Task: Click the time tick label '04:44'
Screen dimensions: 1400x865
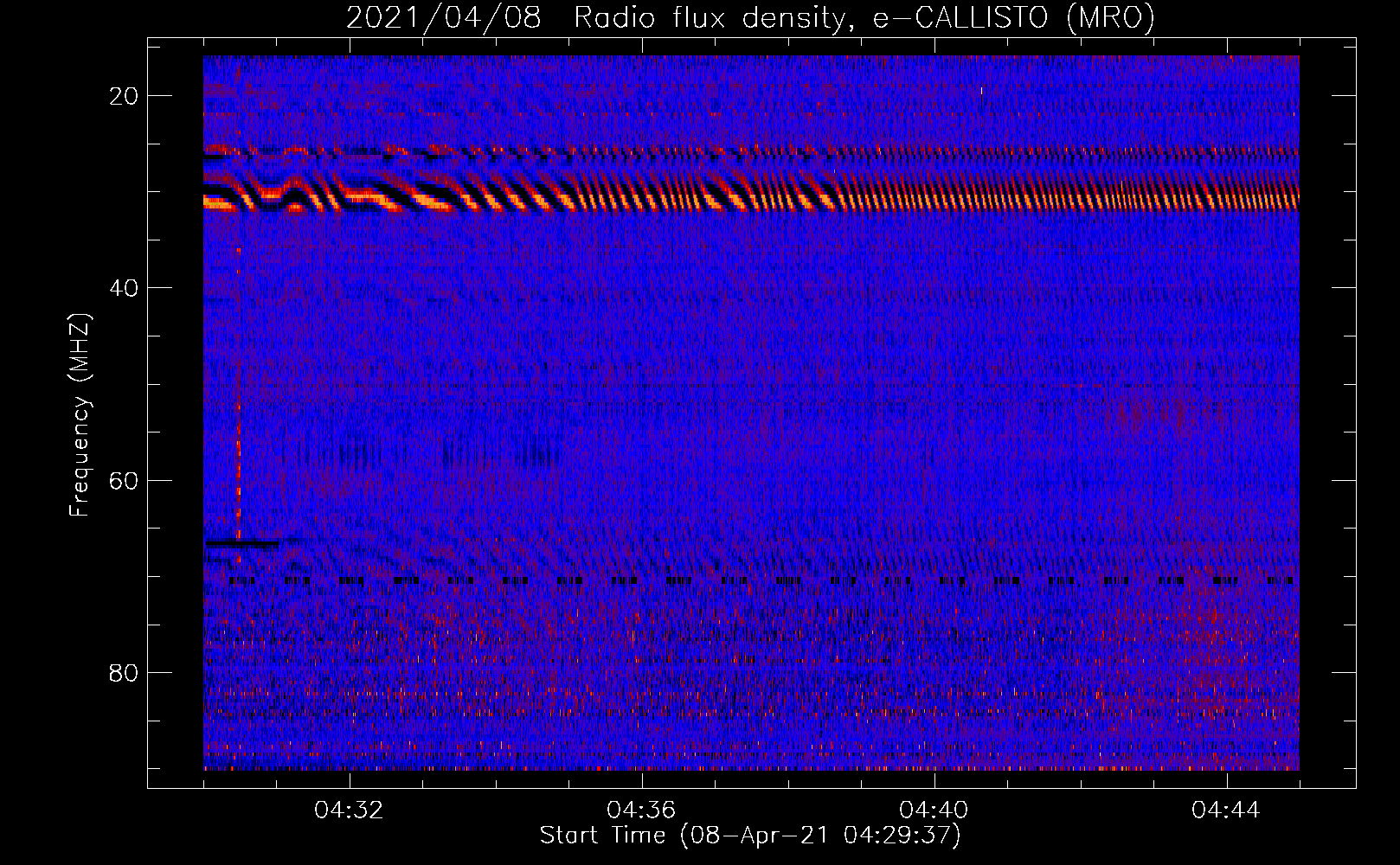Action: [1227, 811]
